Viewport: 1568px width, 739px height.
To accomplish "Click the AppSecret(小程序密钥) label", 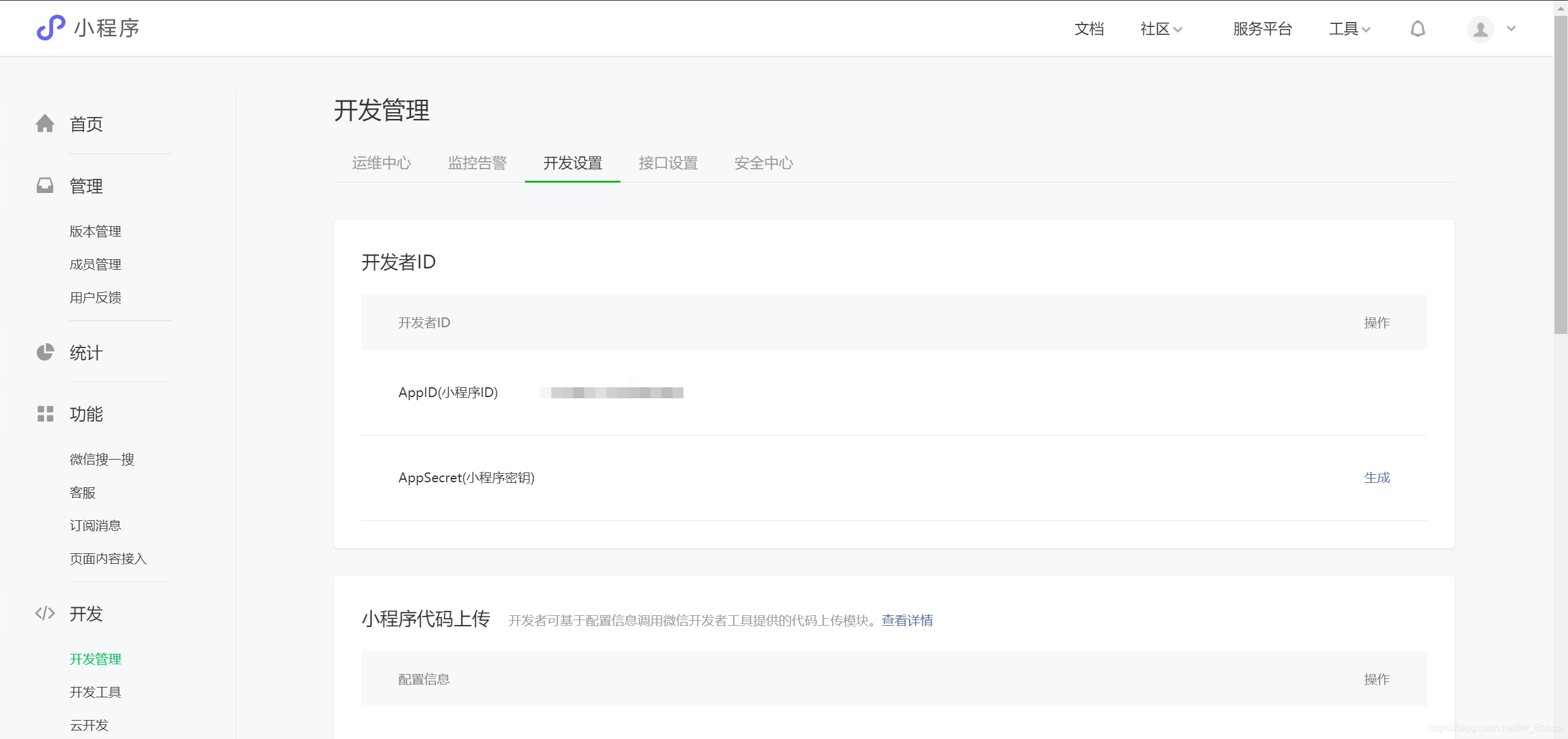I will coord(466,477).
